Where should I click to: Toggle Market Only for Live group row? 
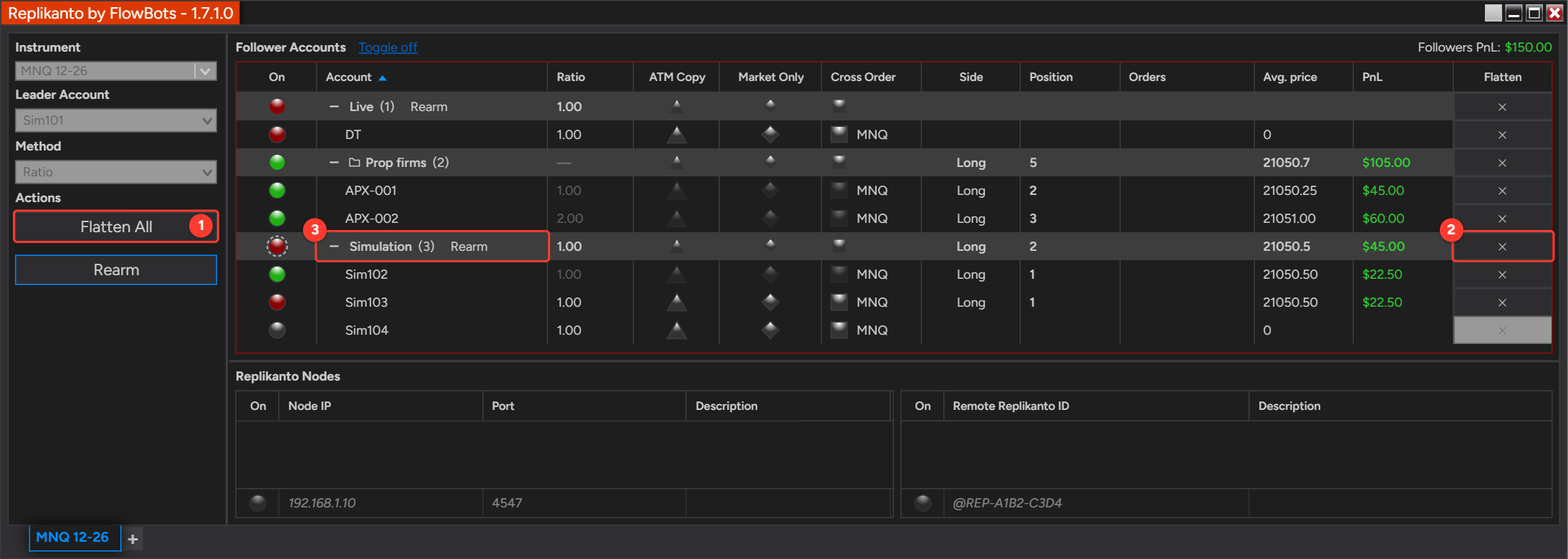point(770,106)
